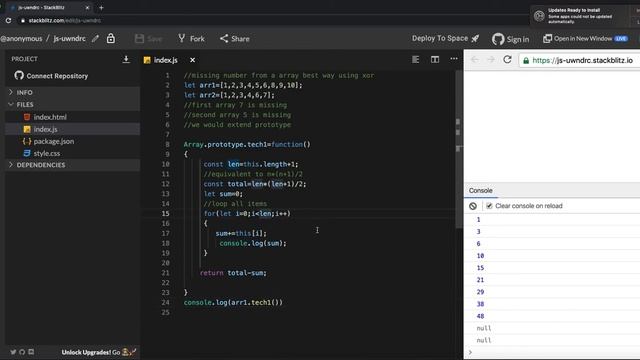Click browser address bar stackblitz.com
The image size is (640, 360).
pos(64,20)
